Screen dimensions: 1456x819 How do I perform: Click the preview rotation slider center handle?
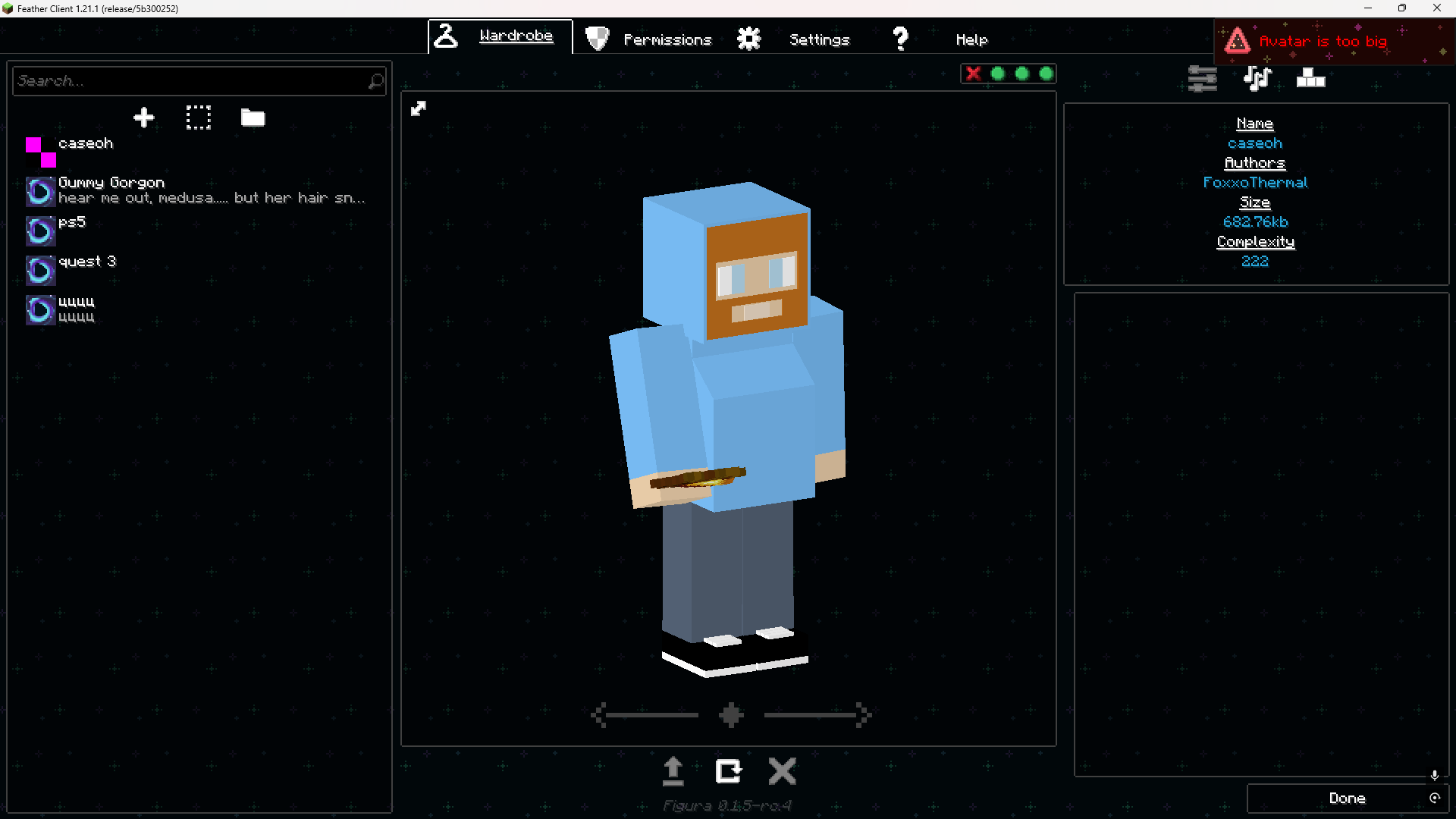click(731, 714)
